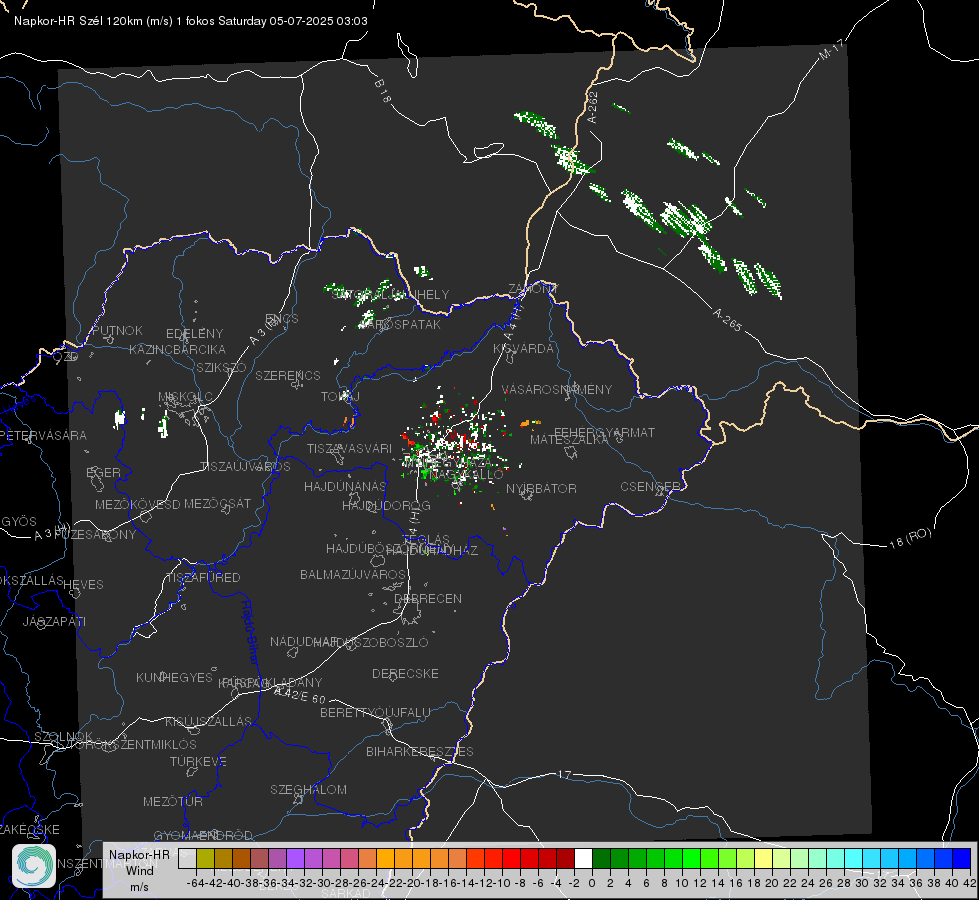Click the EGER city label
Image resolution: width=979 pixels, height=900 pixels.
click(103, 472)
